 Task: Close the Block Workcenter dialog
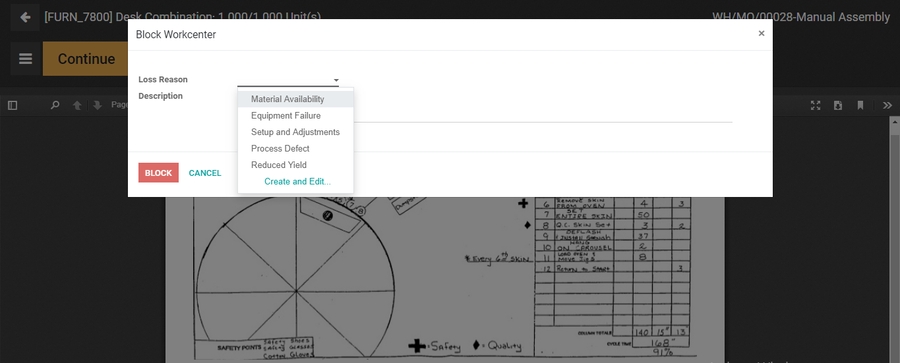point(761,34)
